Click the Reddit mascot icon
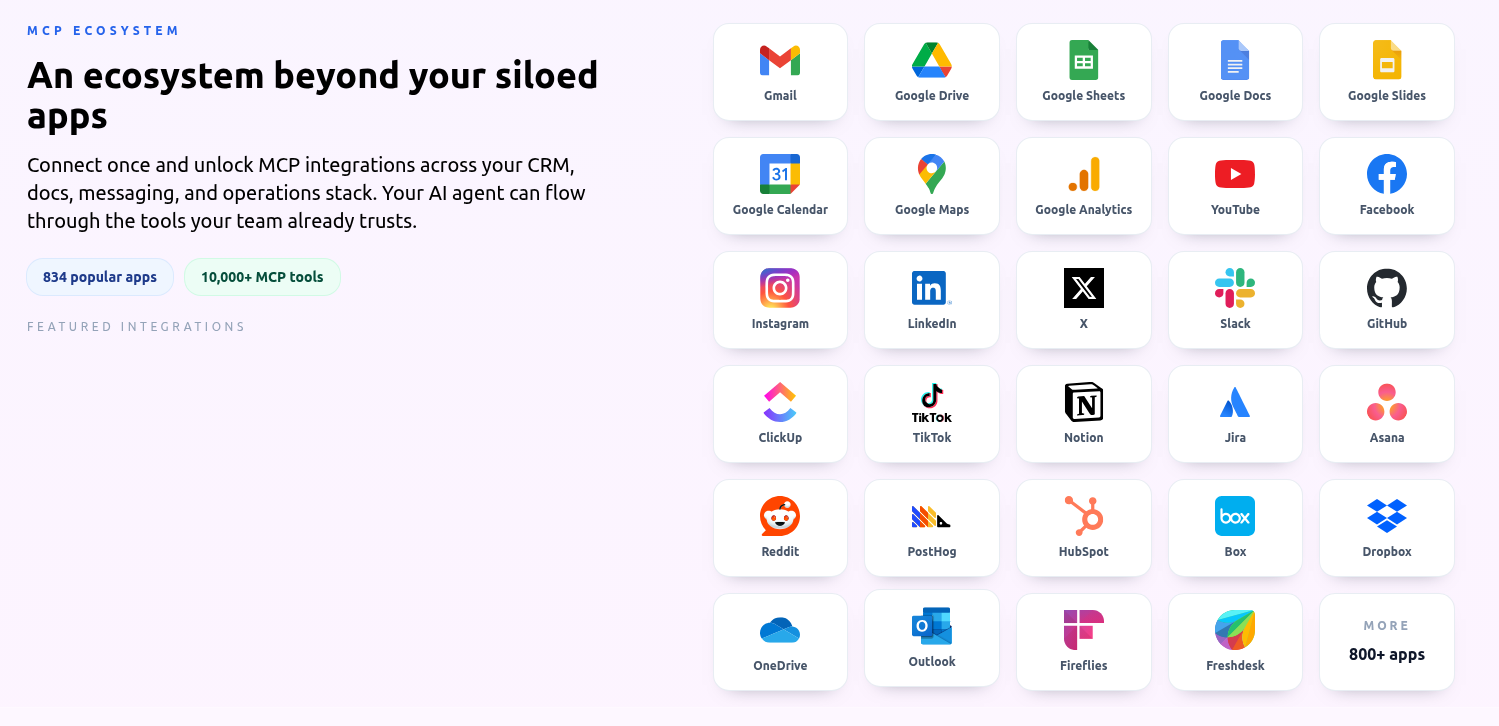 point(780,516)
